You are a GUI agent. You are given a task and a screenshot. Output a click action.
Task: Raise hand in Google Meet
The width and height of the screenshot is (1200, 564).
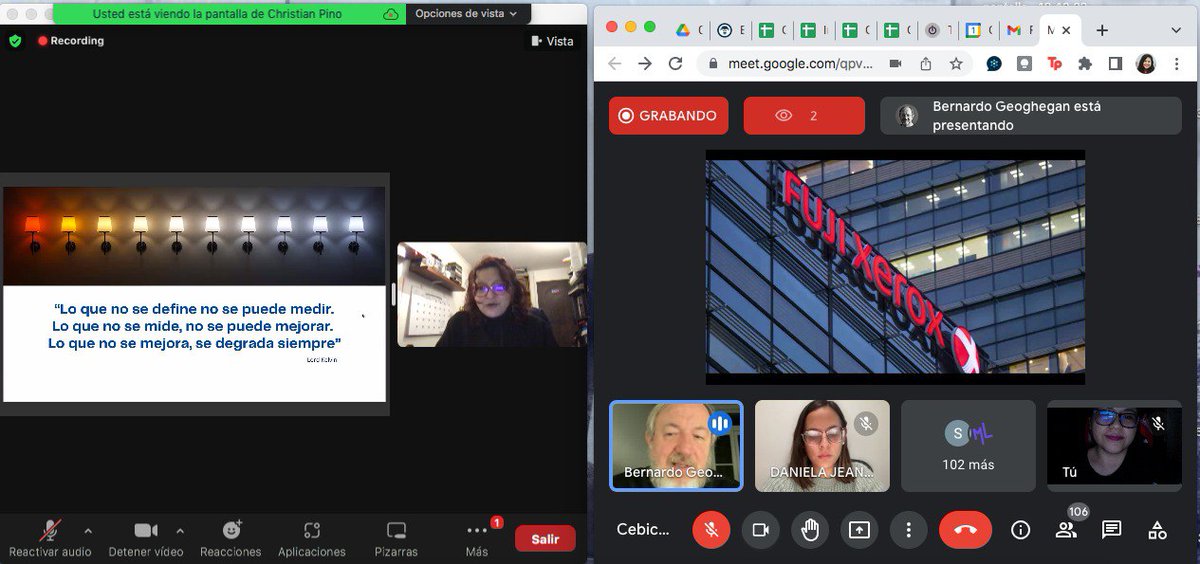(810, 530)
